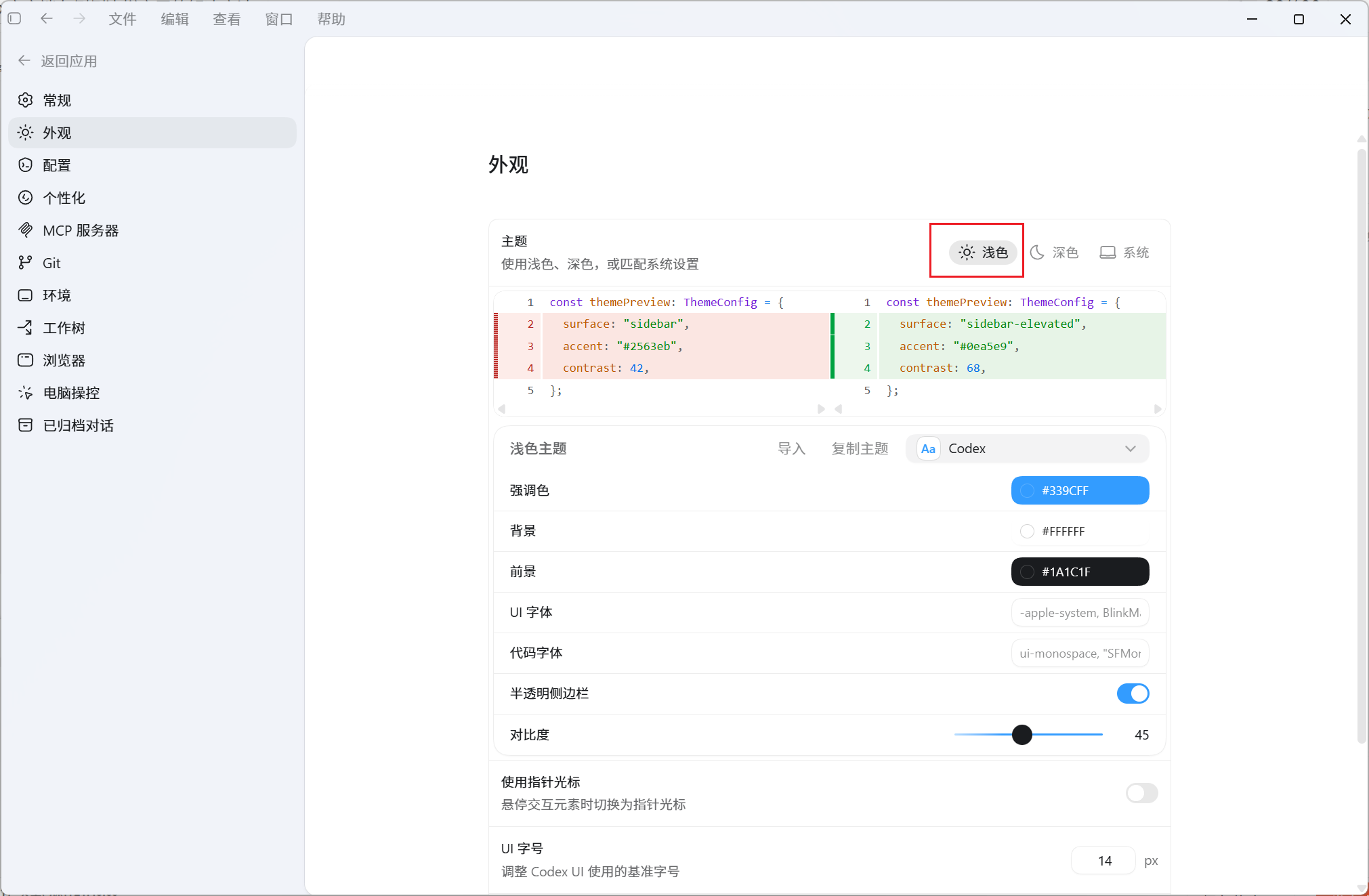Click the Git branch icon

[26, 263]
